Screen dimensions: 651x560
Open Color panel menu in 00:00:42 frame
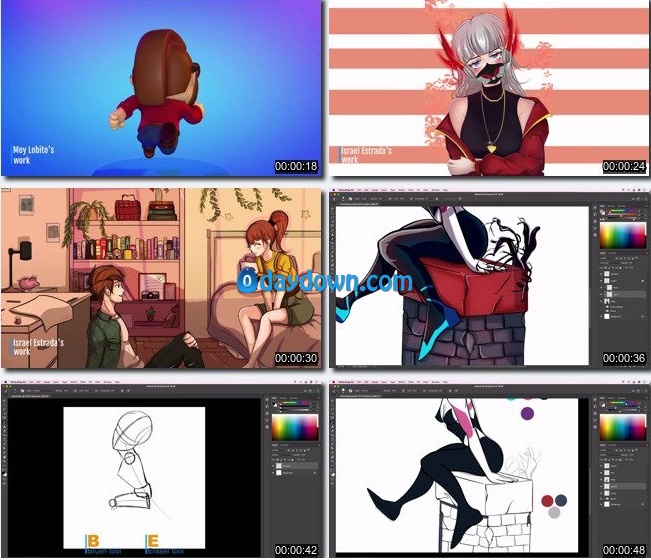pyautogui.click(x=319, y=398)
